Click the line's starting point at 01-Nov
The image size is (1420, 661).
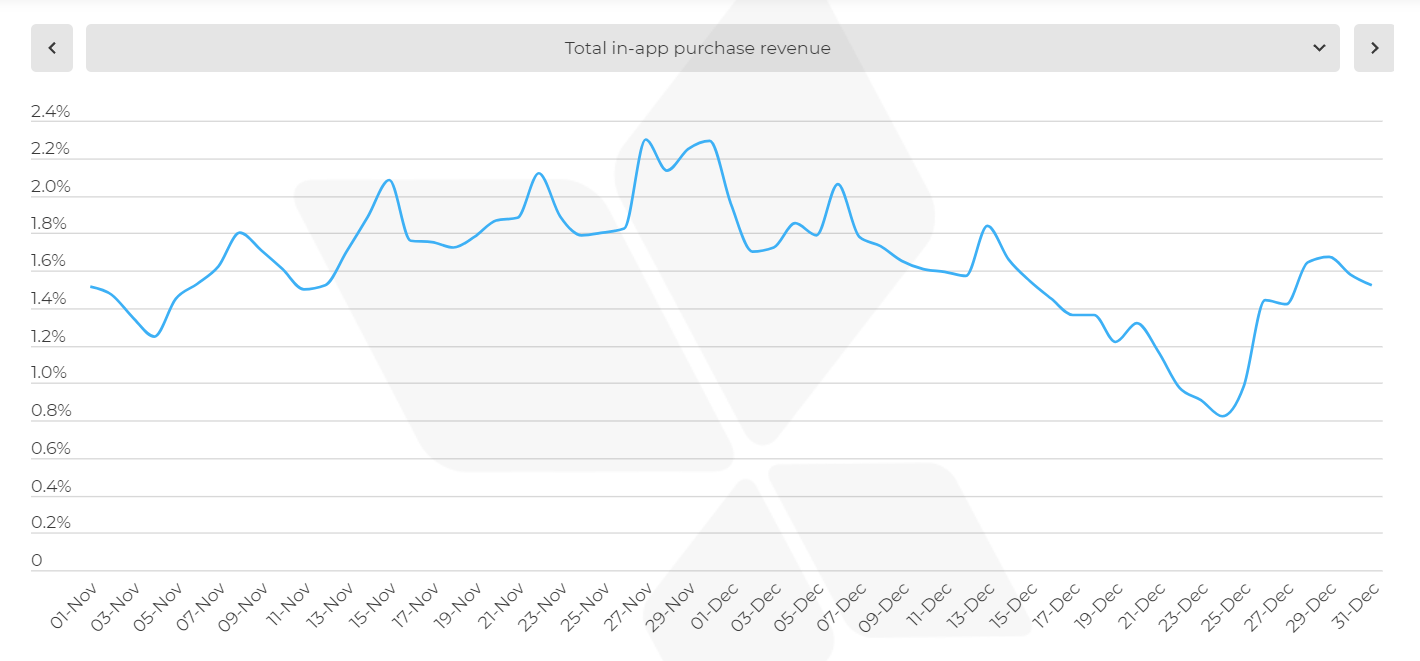[91, 286]
